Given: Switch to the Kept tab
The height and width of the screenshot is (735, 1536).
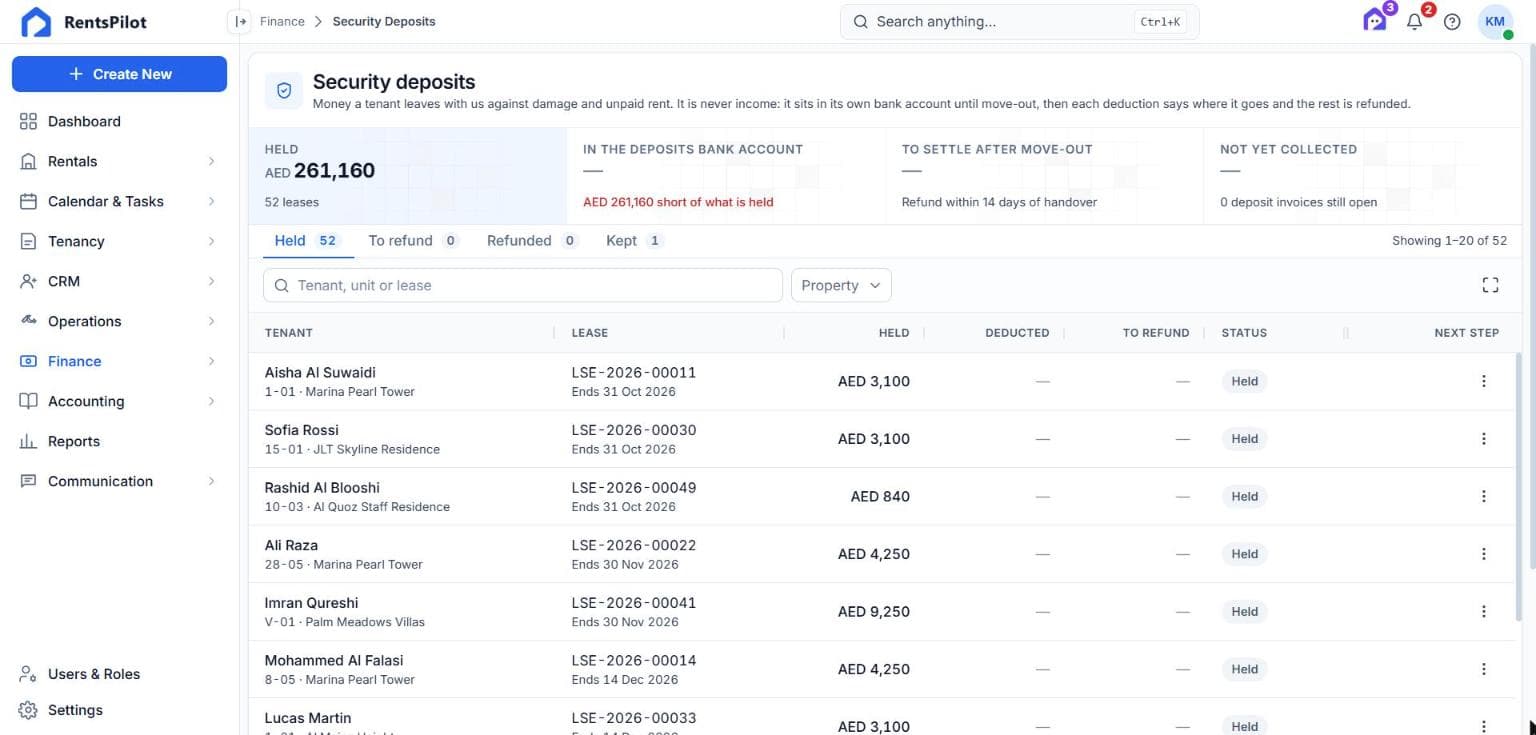Looking at the screenshot, I should (x=634, y=240).
